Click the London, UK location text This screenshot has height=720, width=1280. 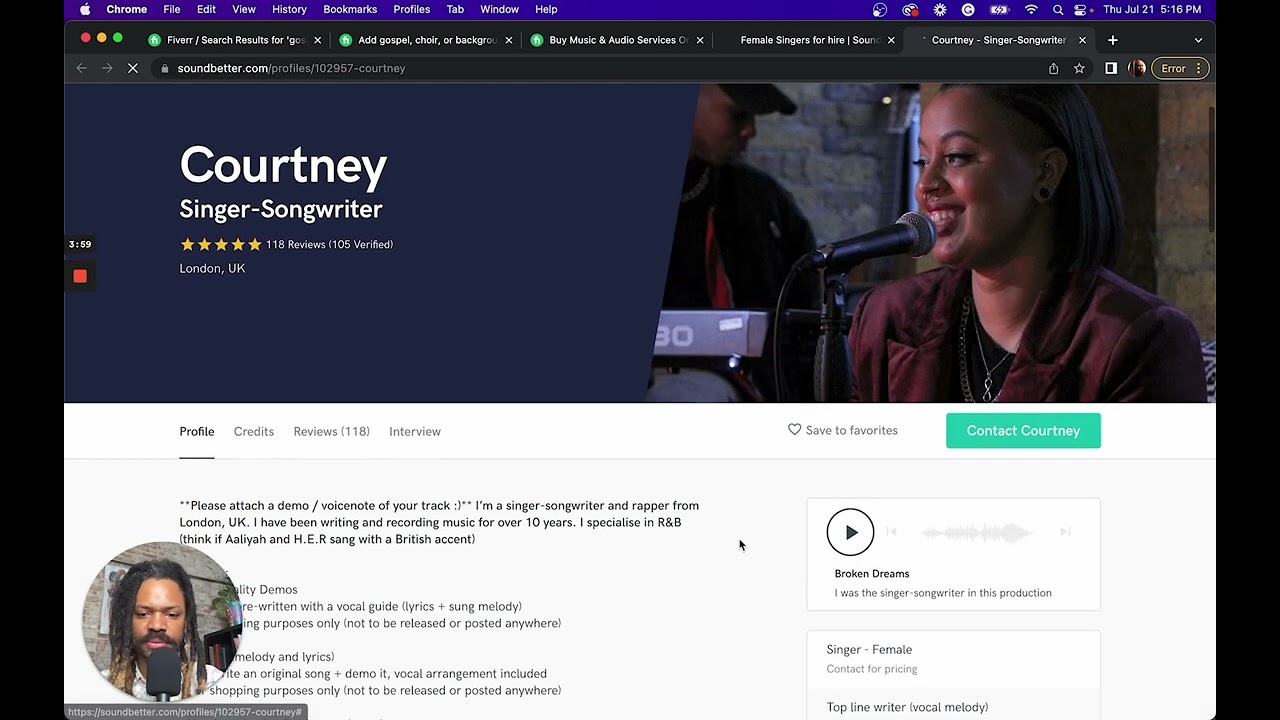[212, 268]
